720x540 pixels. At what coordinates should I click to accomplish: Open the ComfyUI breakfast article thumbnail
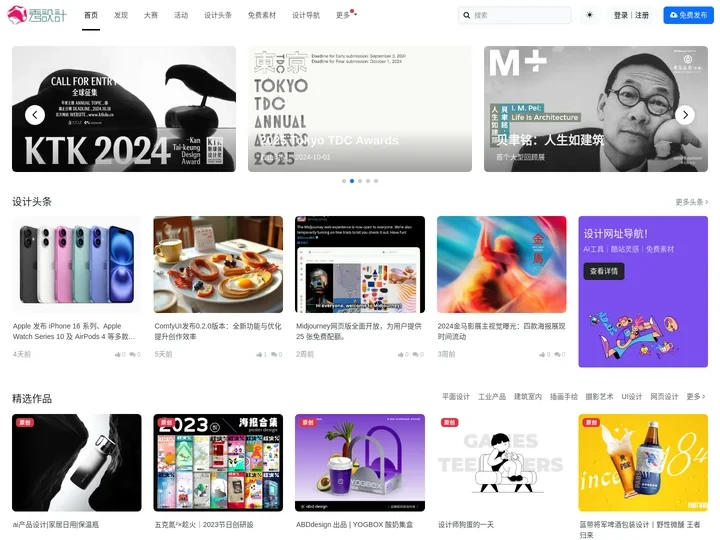coord(218,264)
